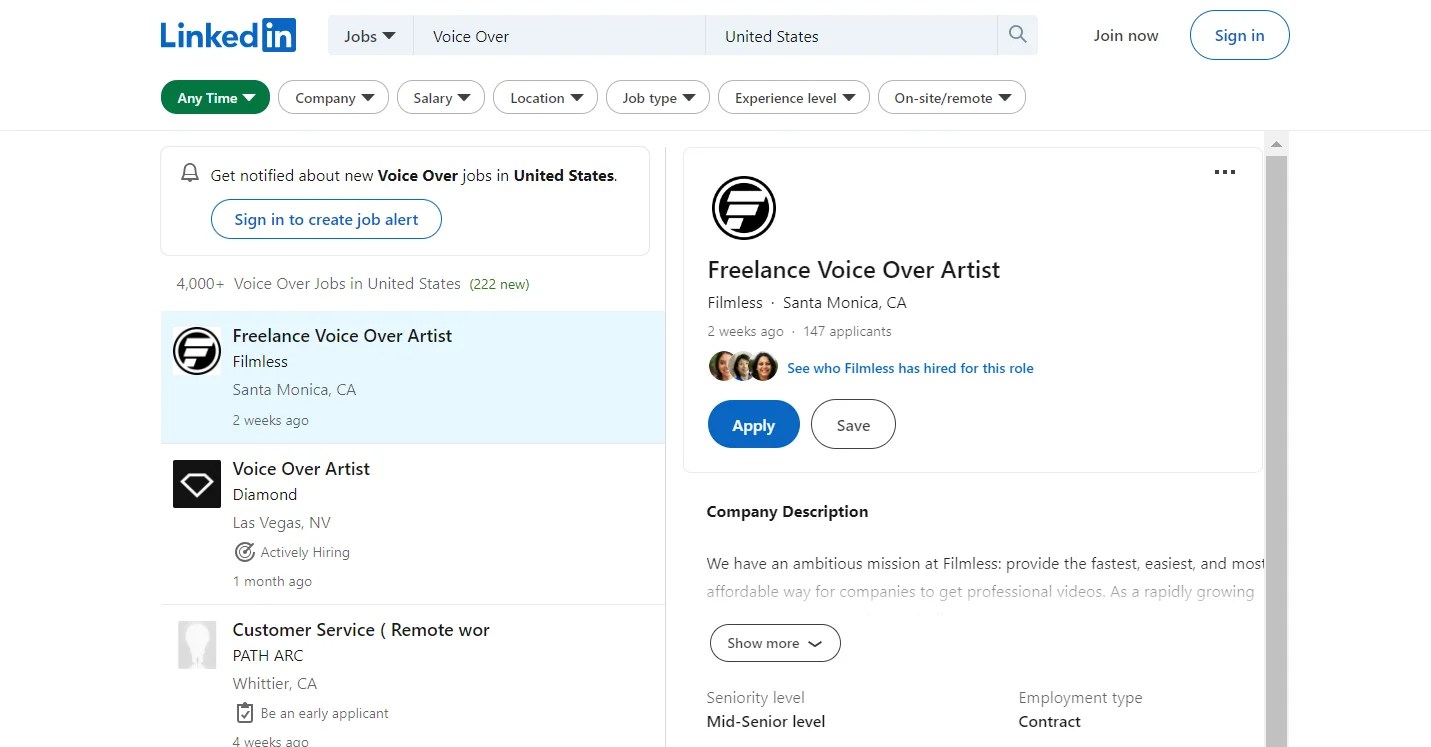This screenshot has width=1431, height=747.
Task: Click the United States location field
Action: click(x=851, y=36)
